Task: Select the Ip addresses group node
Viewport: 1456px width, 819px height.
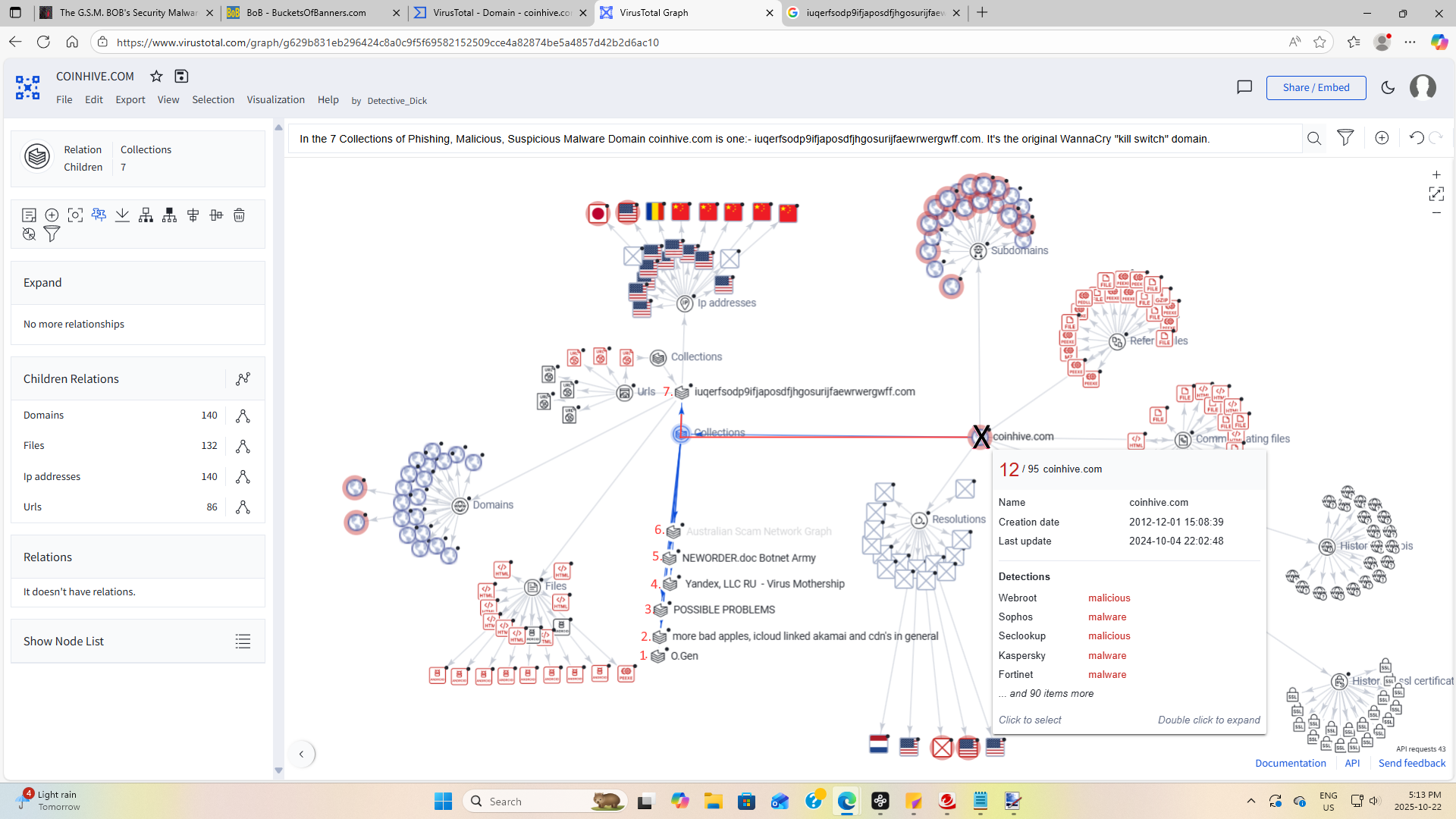Action: (685, 303)
